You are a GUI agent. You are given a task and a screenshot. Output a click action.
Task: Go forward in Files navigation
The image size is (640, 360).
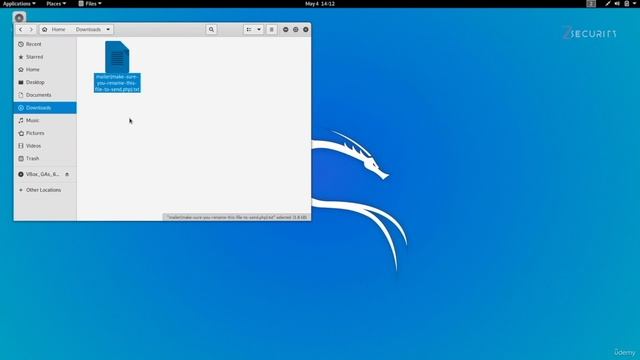tap(31, 29)
